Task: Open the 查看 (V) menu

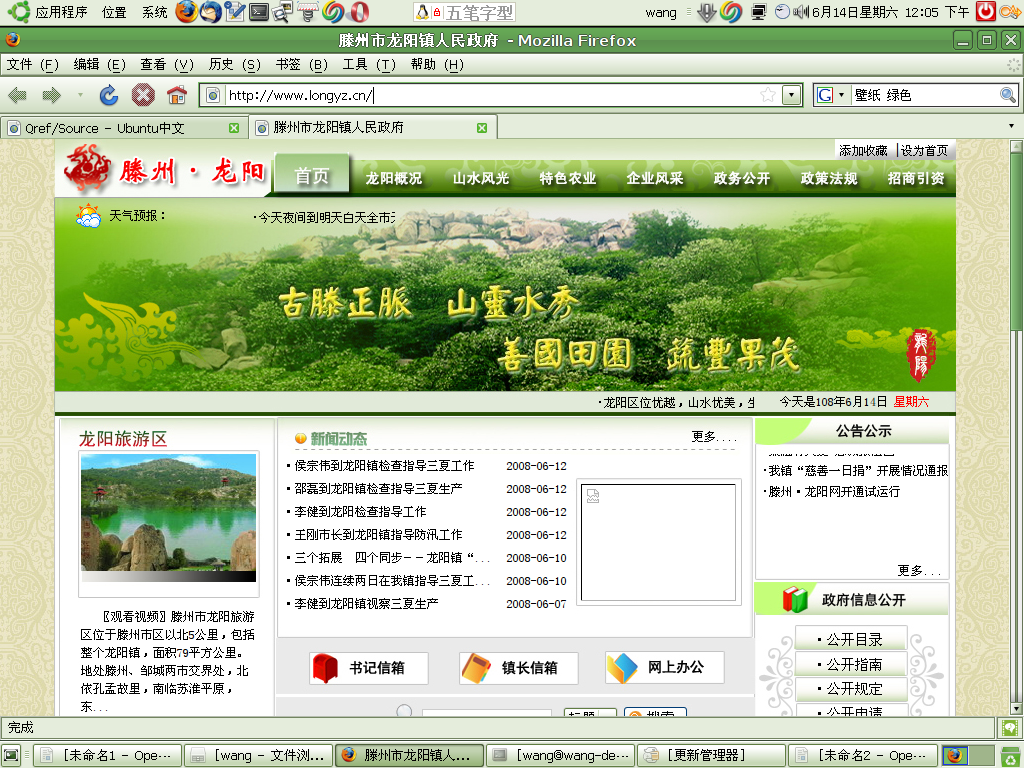Action: [167, 65]
